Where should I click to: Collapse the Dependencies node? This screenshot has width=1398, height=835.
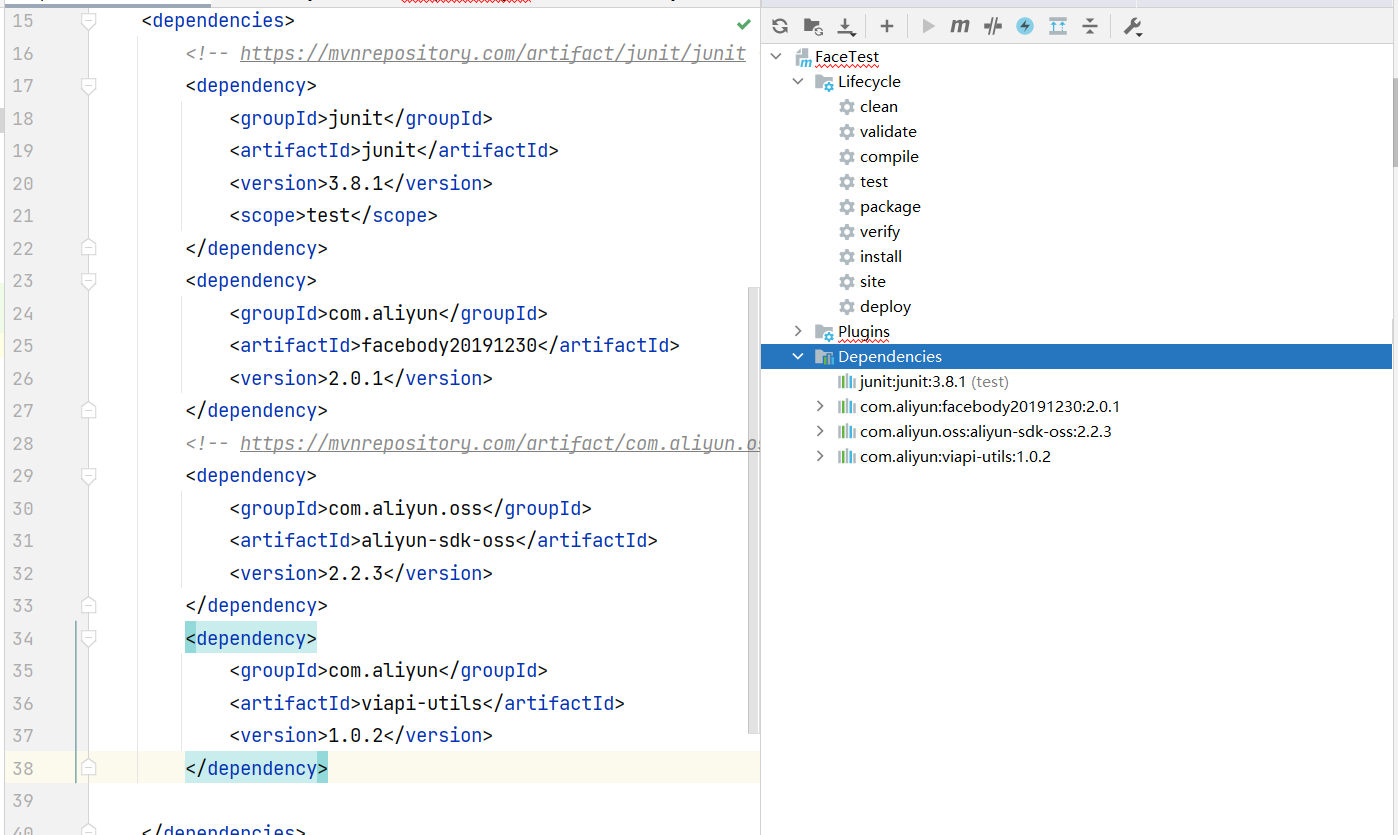point(798,357)
